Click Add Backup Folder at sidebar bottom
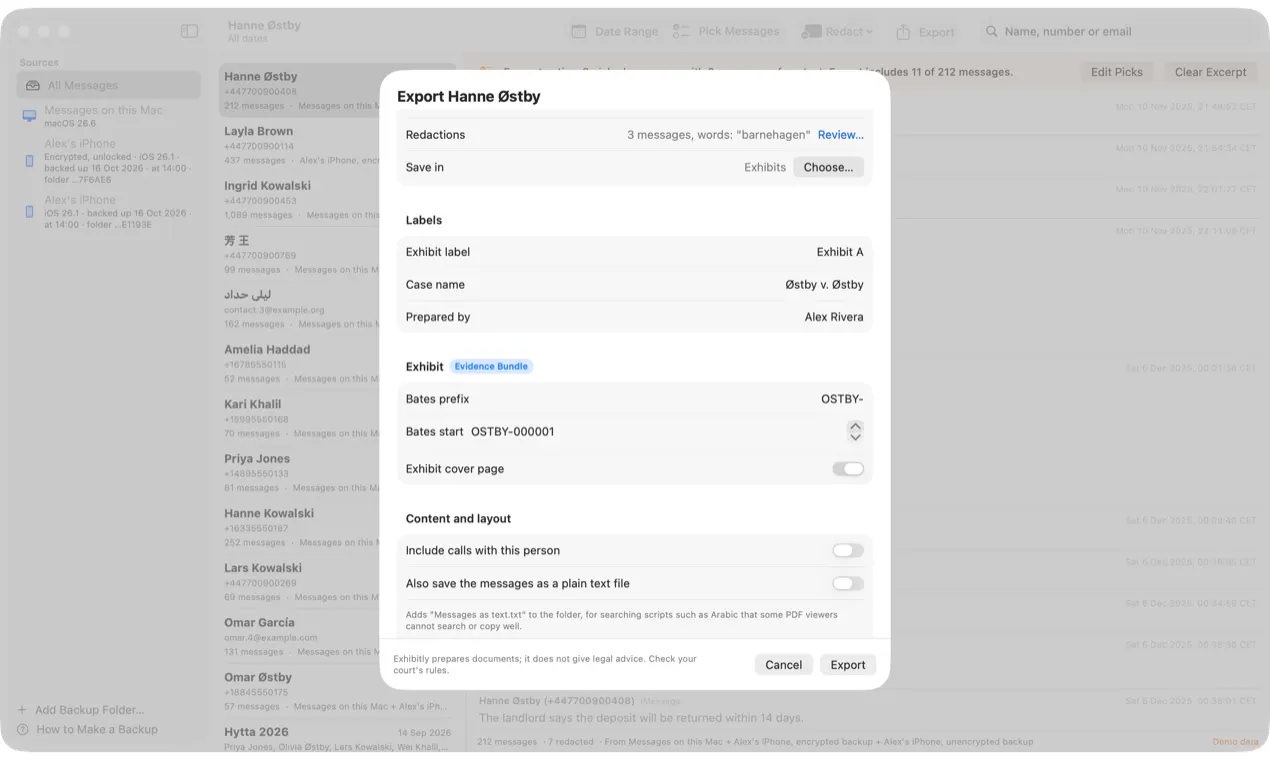1270x760 pixels. 81,710
